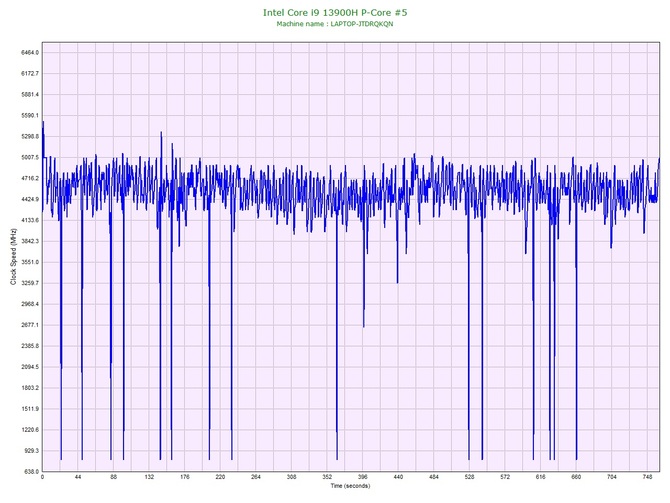Click the chart title 'Intel Core i9 13900H P-Core #5'
The image size is (670, 503).
335,12
